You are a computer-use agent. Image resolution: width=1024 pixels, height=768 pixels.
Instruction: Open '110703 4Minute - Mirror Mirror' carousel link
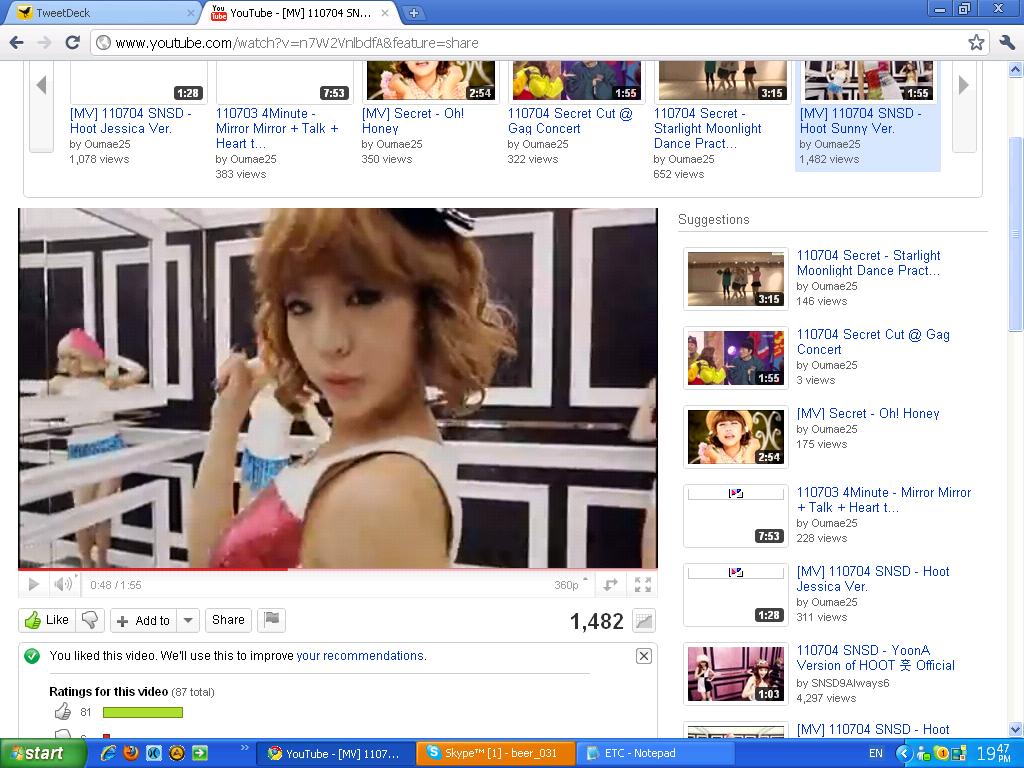pos(278,128)
